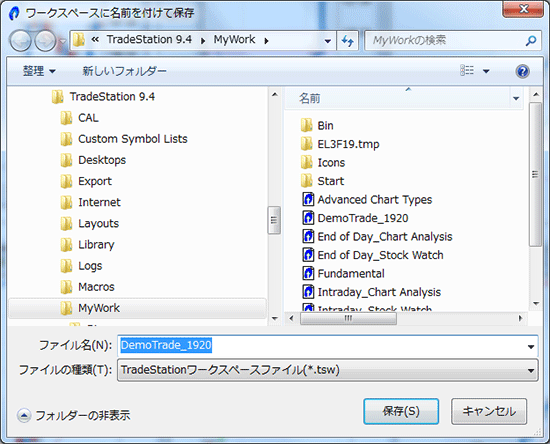The height and width of the screenshot is (444, 550).
Task: Click the TradeStation dialog title icon
Action: point(14,13)
